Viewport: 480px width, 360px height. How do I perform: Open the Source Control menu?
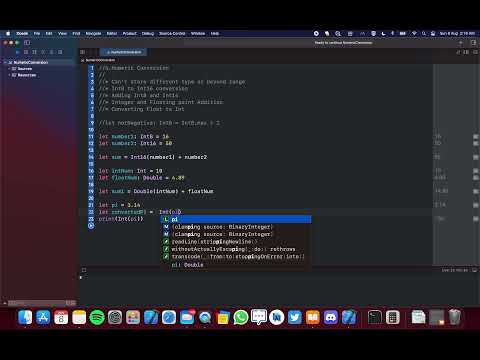point(172,33)
